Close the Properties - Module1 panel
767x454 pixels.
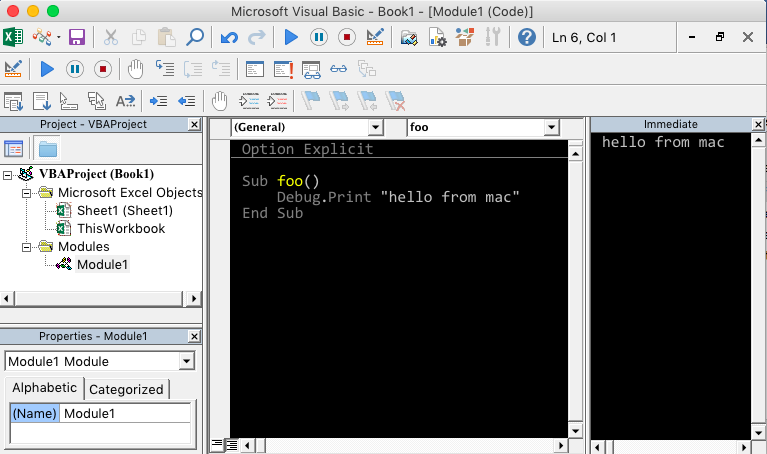click(194, 337)
